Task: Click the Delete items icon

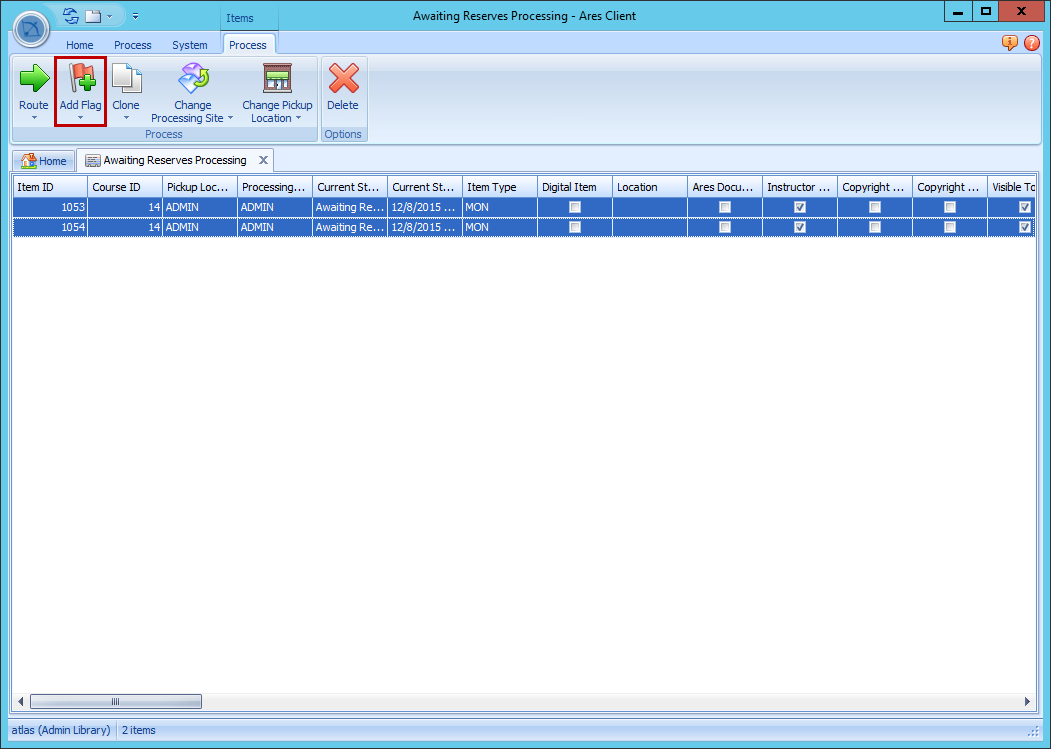Action: 343,76
